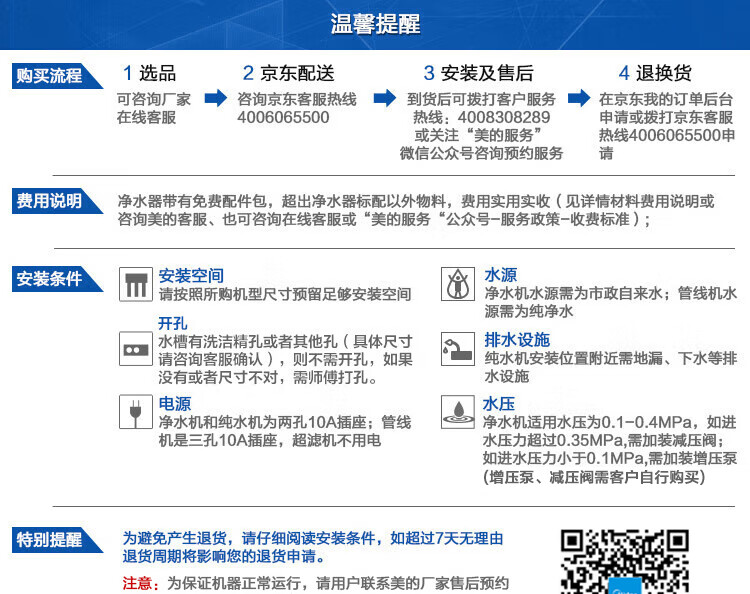Click the arrow before 退换货 step
Screen dimensions: 750x594
pos(579,98)
